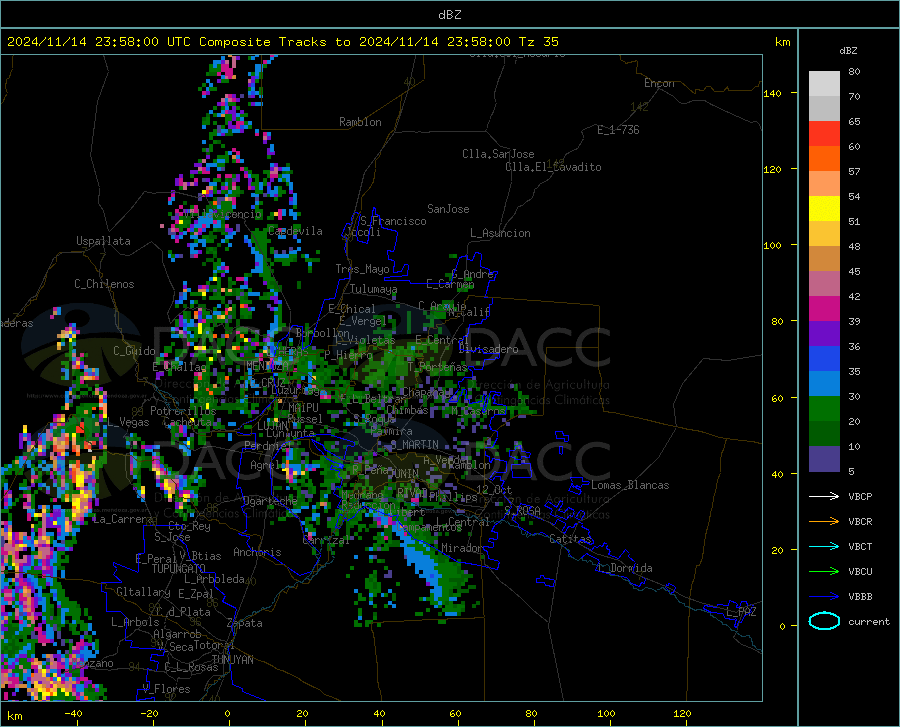Click the 'VBBB' legend label
900x727 pixels.
pos(860,597)
